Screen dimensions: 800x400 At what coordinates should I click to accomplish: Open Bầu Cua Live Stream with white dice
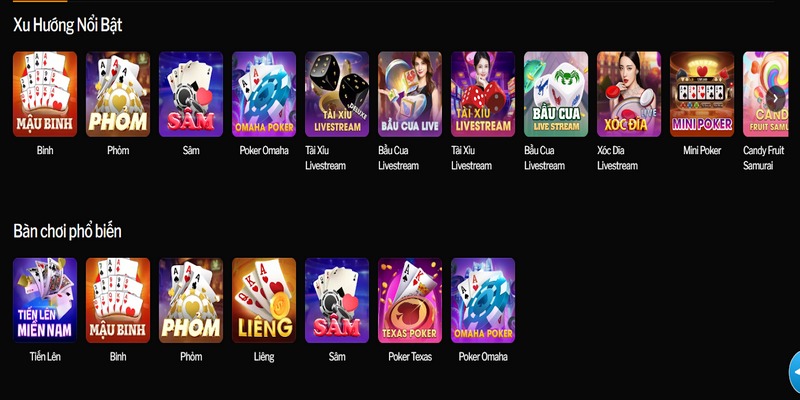(556, 94)
